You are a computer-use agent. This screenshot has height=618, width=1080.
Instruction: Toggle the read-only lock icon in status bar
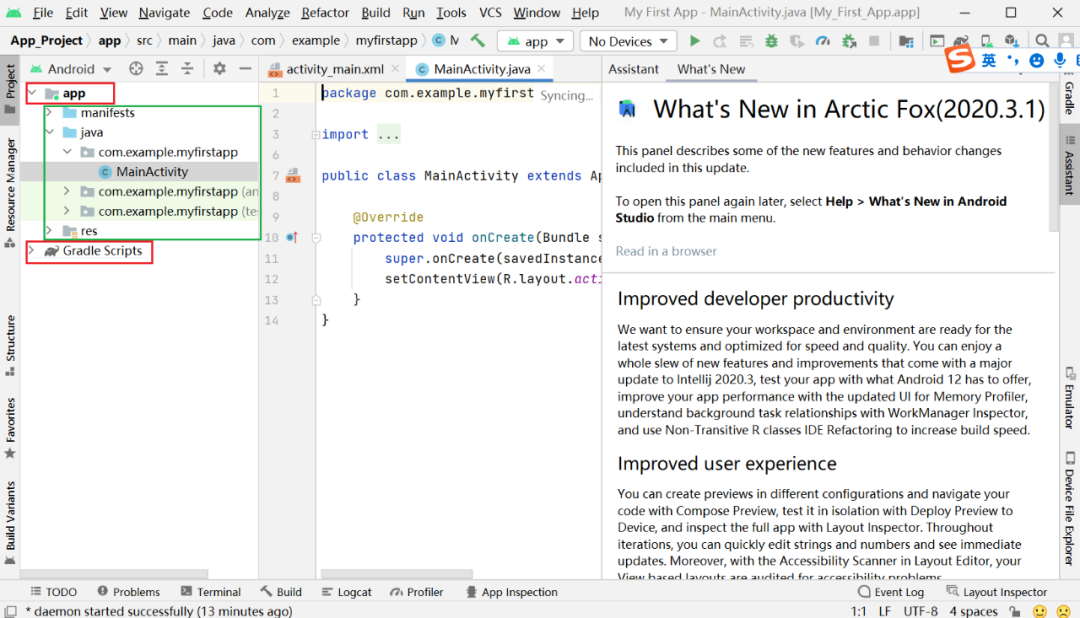[1015, 611]
